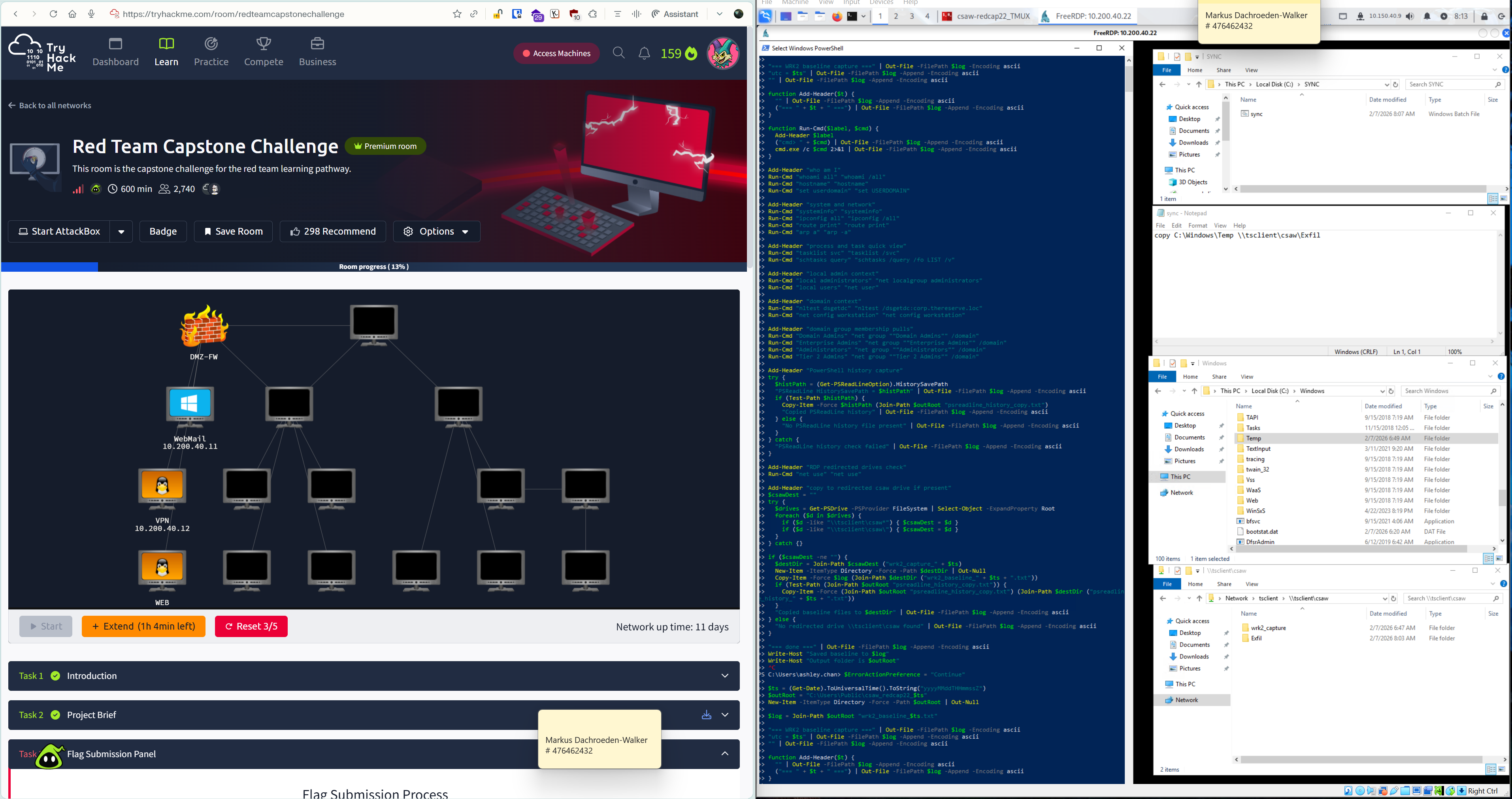Open the Options dropdown menu
This screenshot has height=799, width=1512.
436,232
